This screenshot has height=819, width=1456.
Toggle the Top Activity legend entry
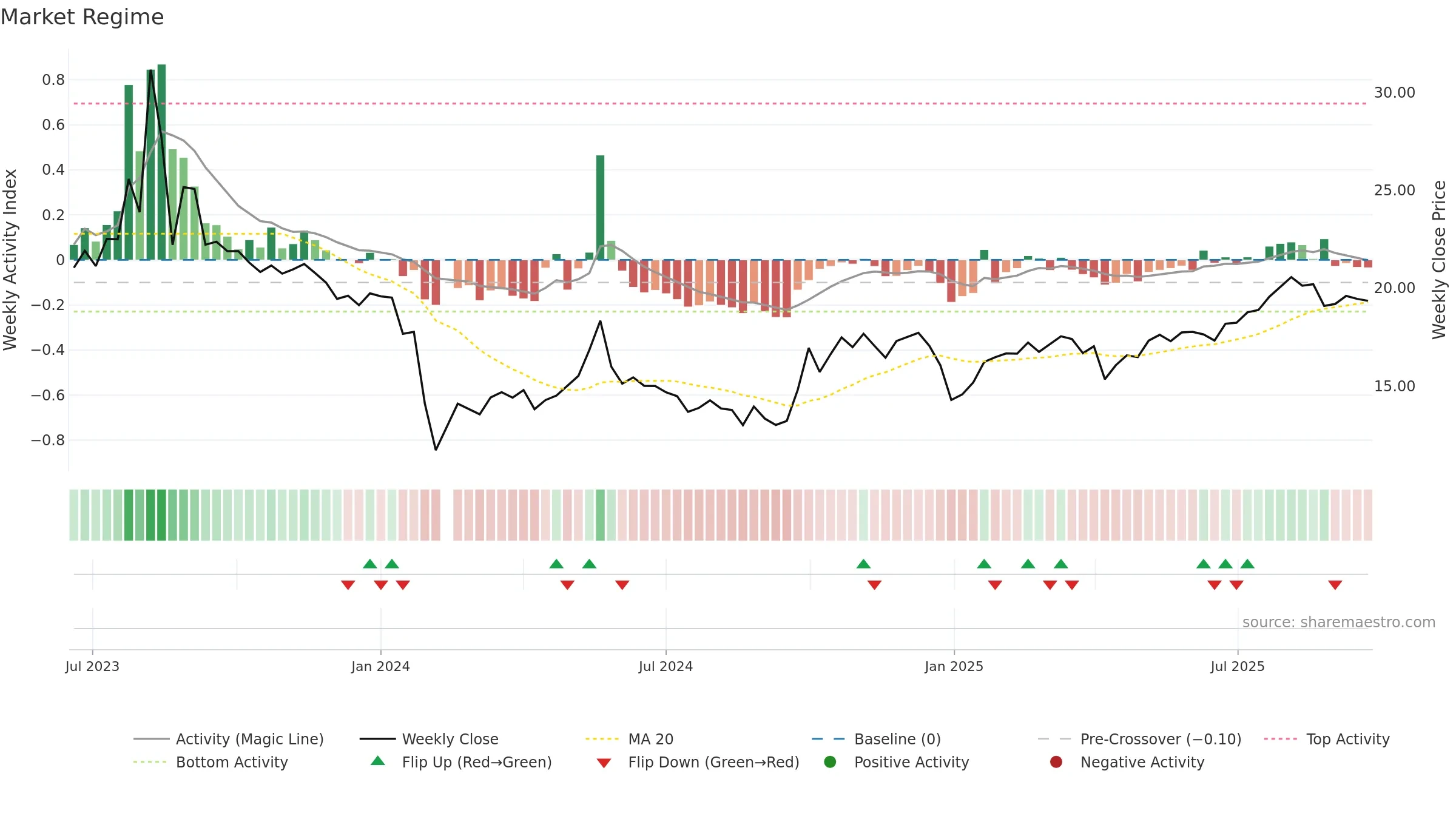point(1327,739)
